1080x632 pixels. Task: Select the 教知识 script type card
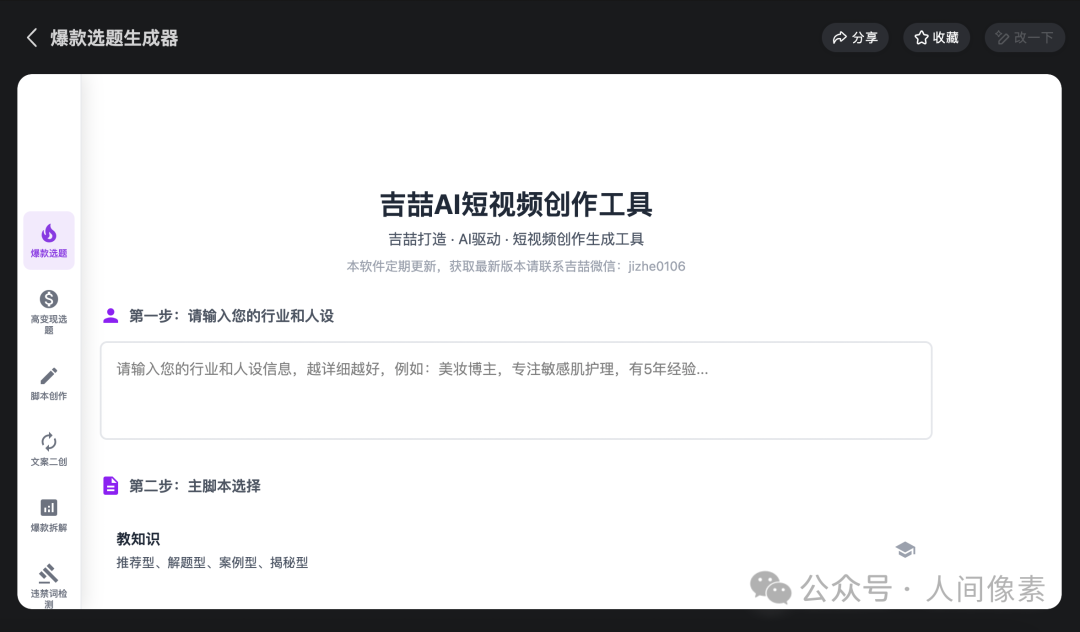(516, 551)
